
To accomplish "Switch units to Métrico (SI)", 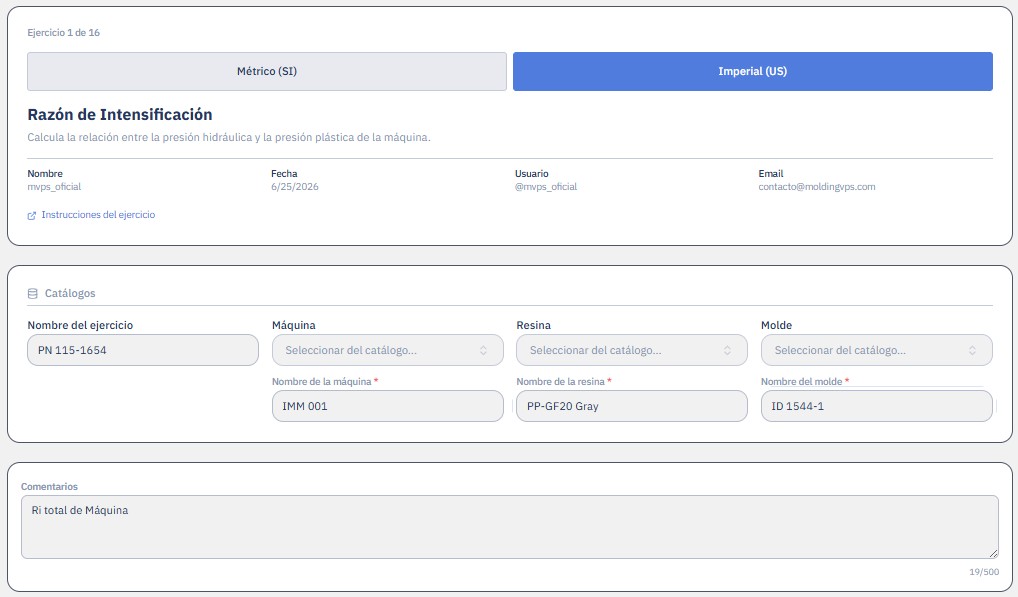I will tap(267, 71).
